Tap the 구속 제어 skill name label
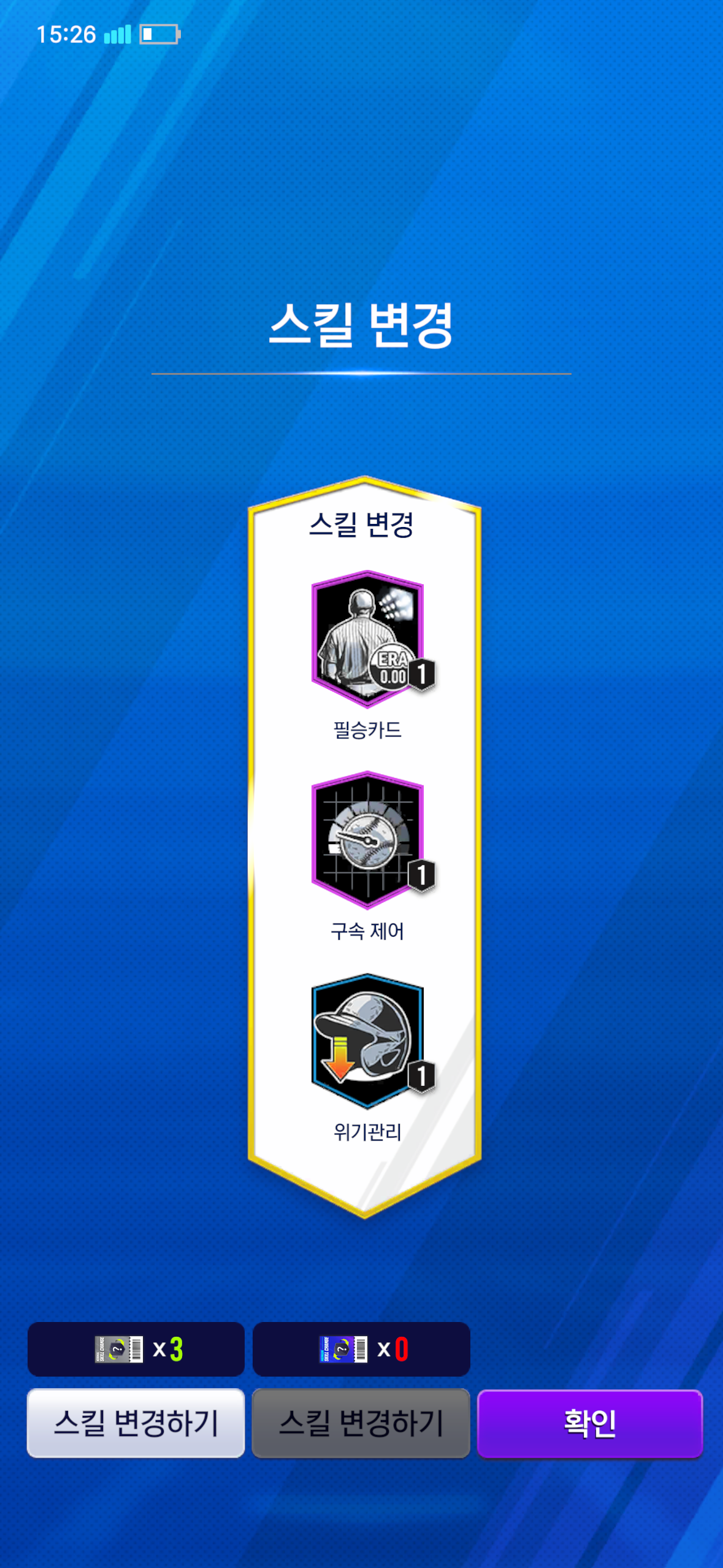This screenshot has width=723, height=1568. 367,931
